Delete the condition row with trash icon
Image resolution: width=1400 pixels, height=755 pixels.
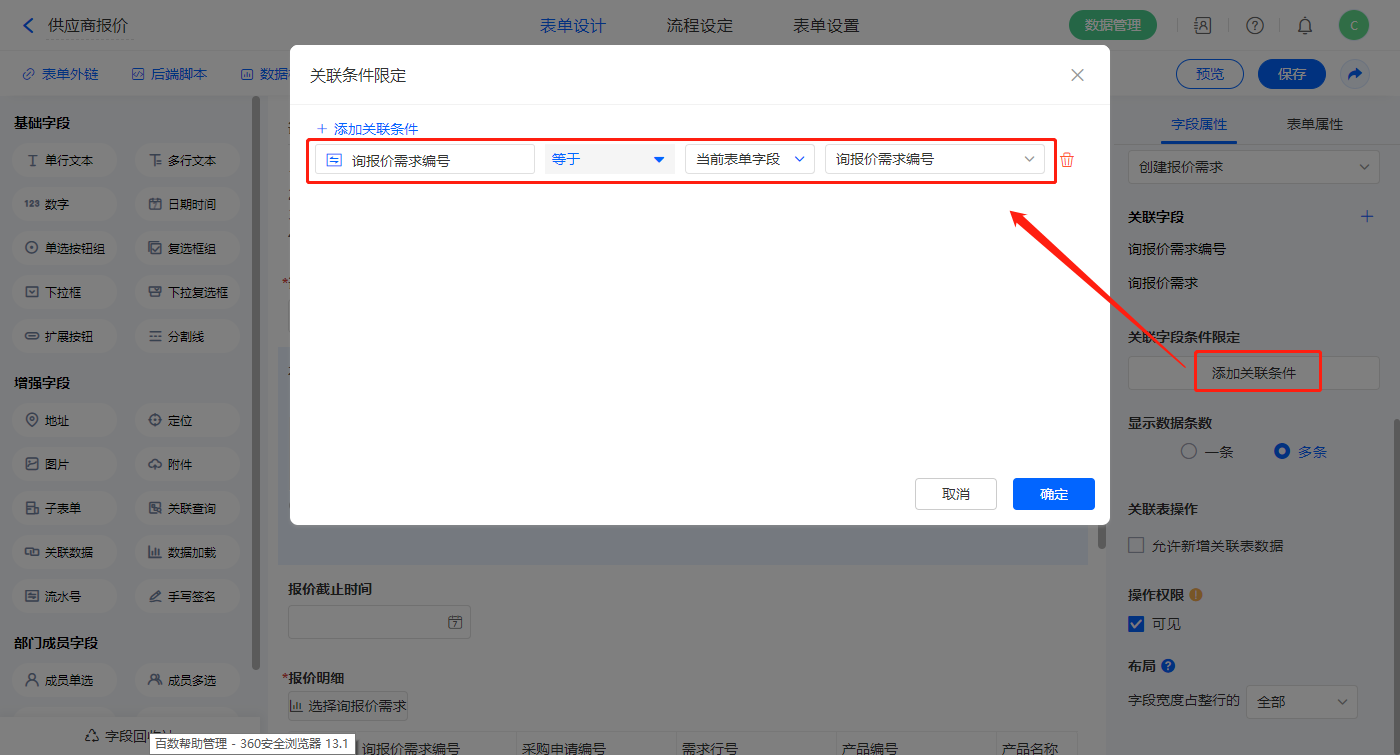(x=1067, y=160)
